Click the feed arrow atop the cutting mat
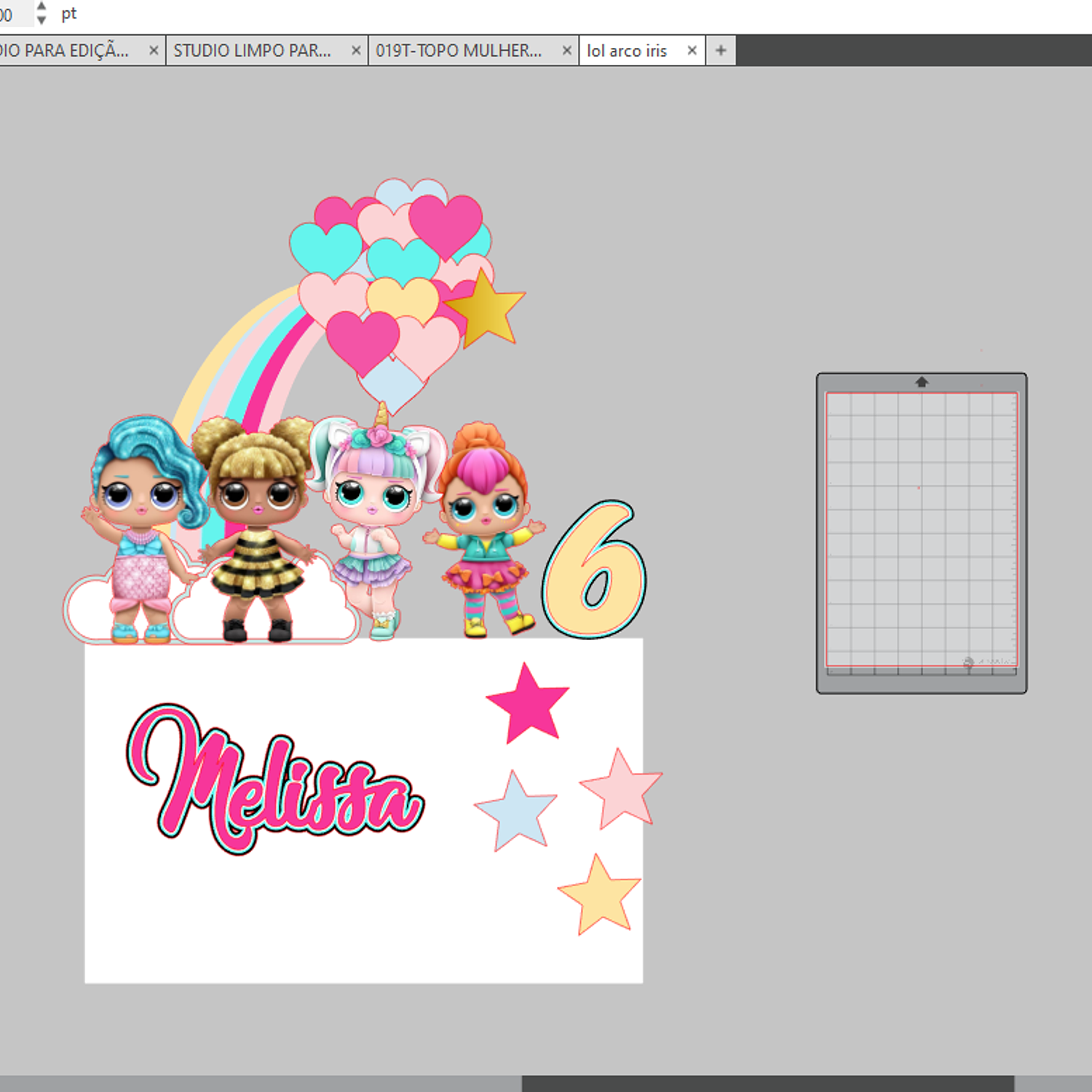 (x=922, y=381)
